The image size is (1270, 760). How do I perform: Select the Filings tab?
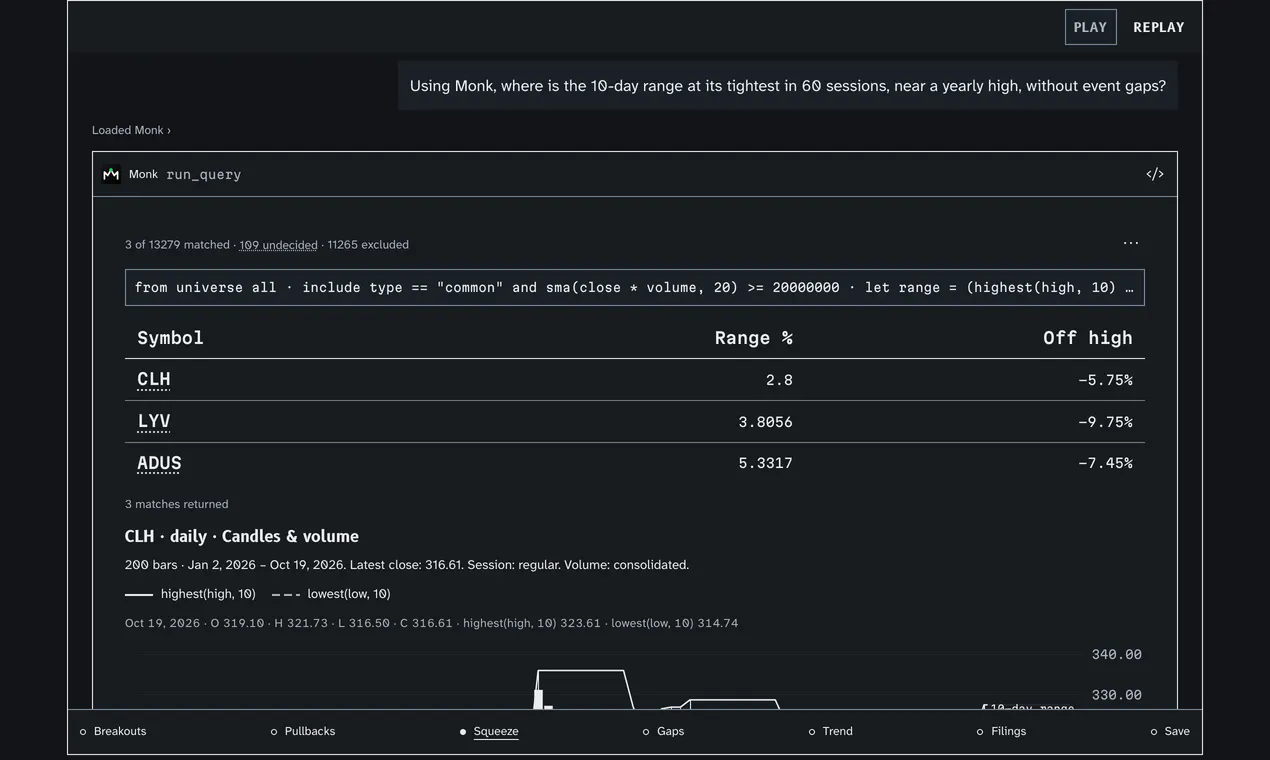1002,732
